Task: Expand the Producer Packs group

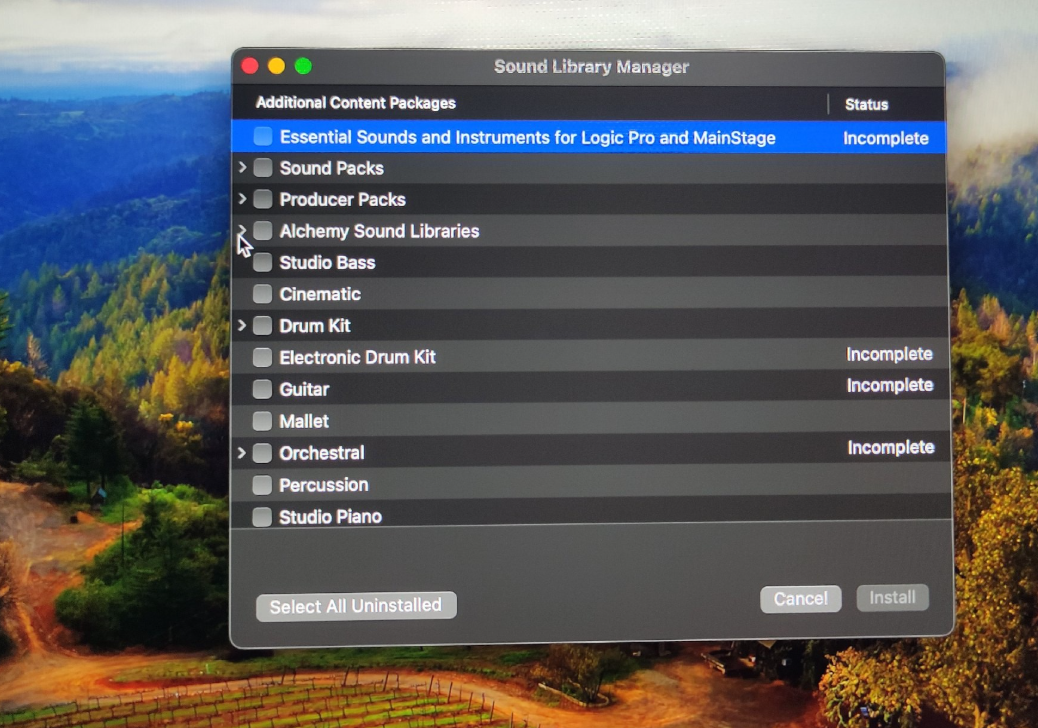Action: click(242, 199)
